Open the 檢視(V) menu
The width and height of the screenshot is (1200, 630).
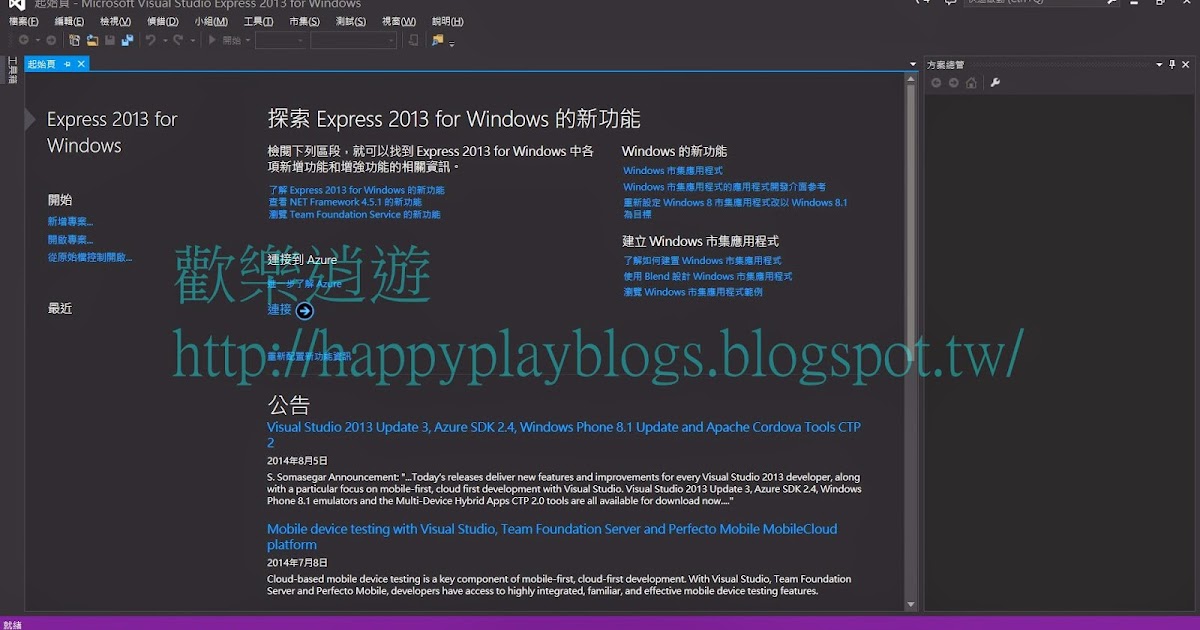click(x=116, y=21)
